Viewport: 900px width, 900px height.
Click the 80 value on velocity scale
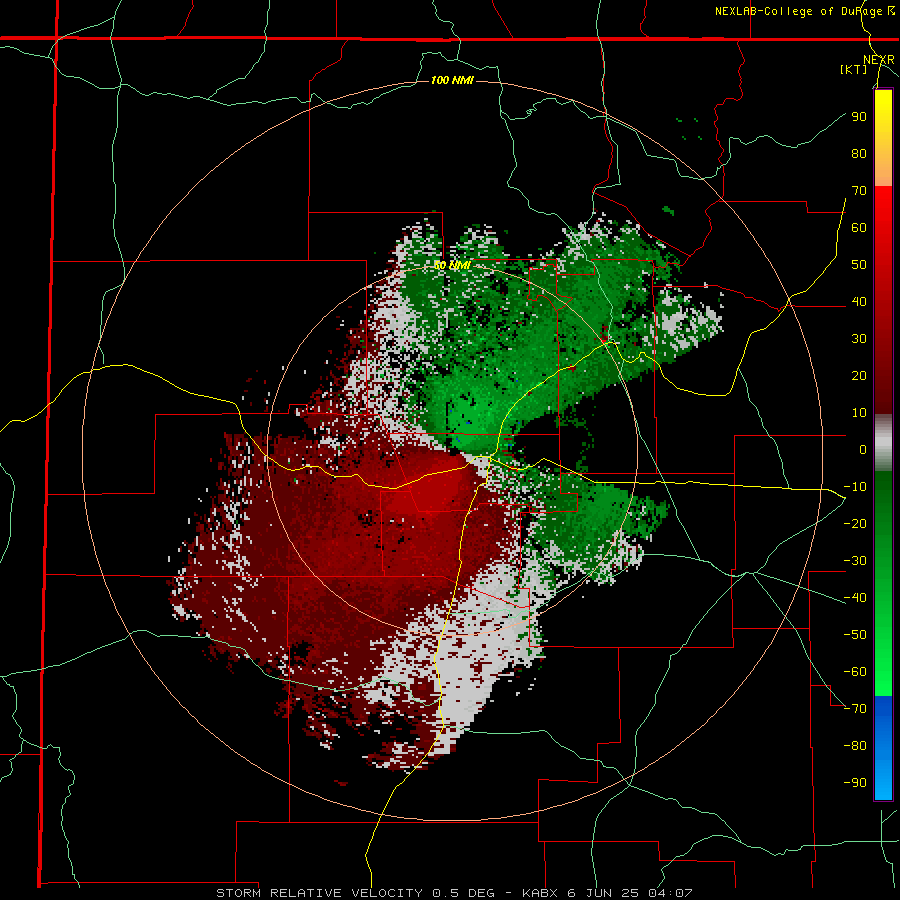[x=859, y=153]
